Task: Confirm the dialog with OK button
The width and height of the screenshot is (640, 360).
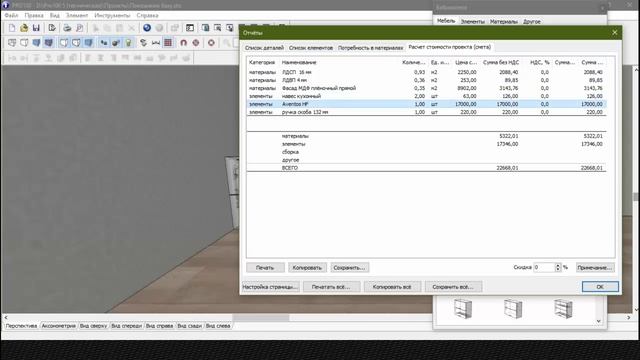Action: click(x=600, y=287)
